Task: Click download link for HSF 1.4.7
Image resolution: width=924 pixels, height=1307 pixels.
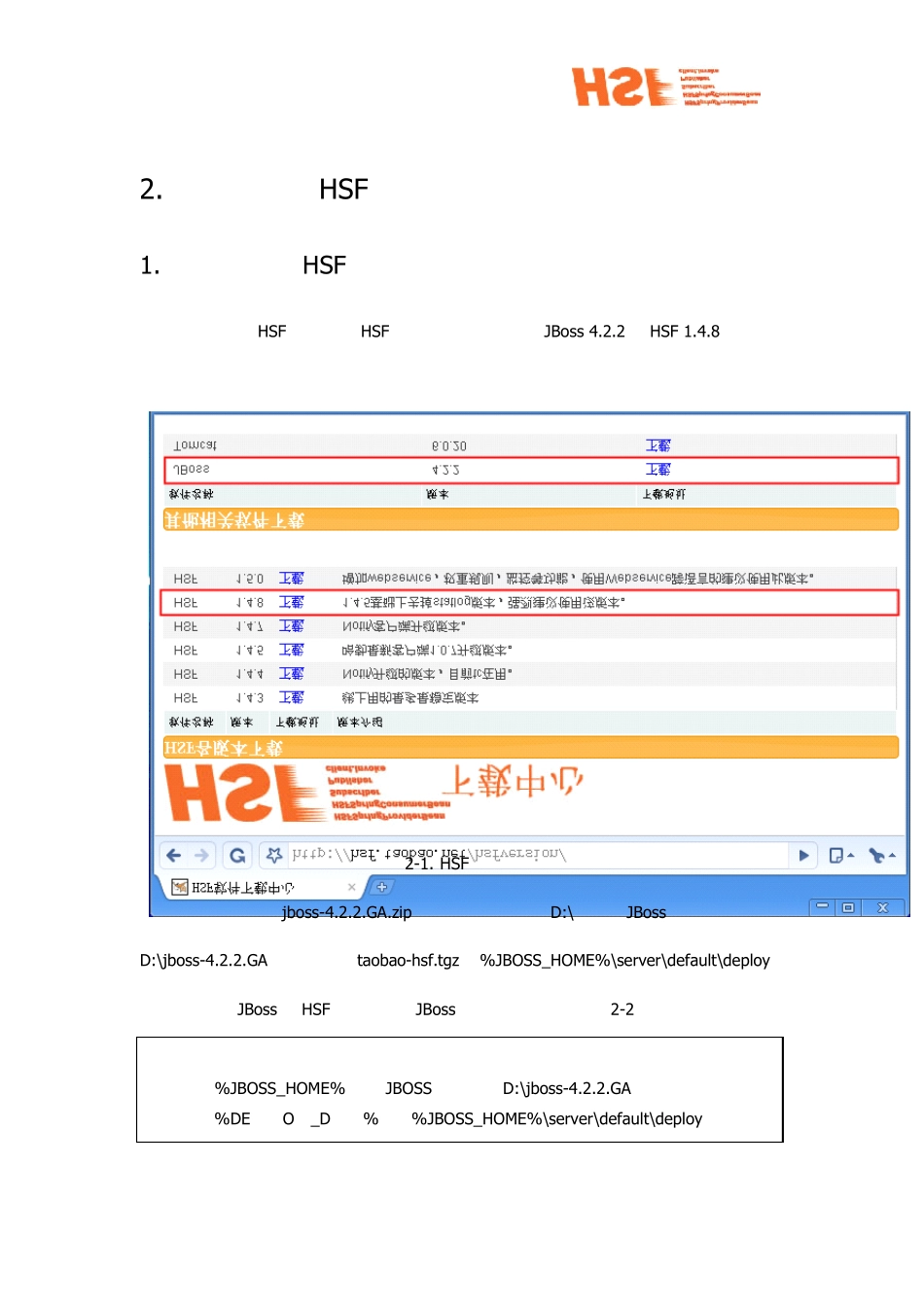Action: [292, 626]
